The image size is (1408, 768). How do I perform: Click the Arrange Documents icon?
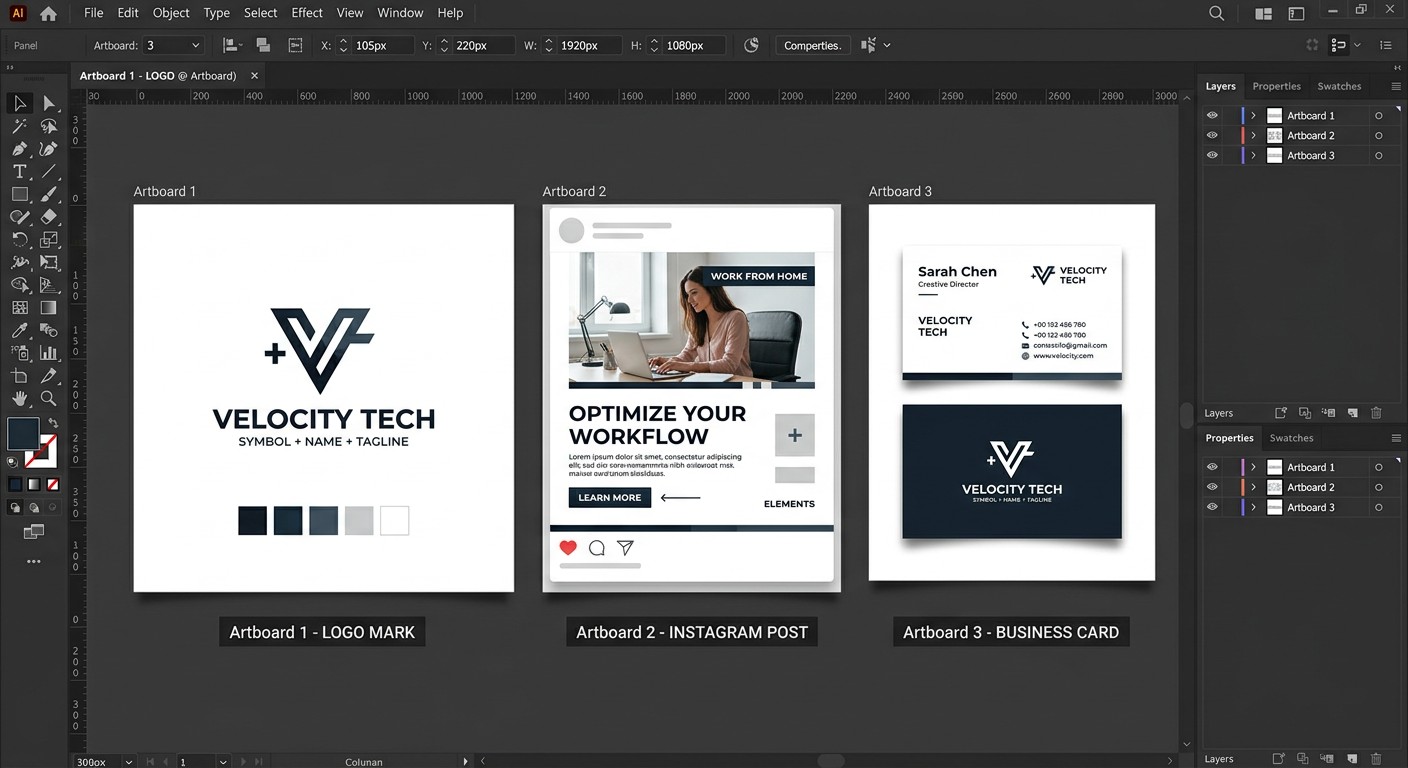[x=1264, y=13]
